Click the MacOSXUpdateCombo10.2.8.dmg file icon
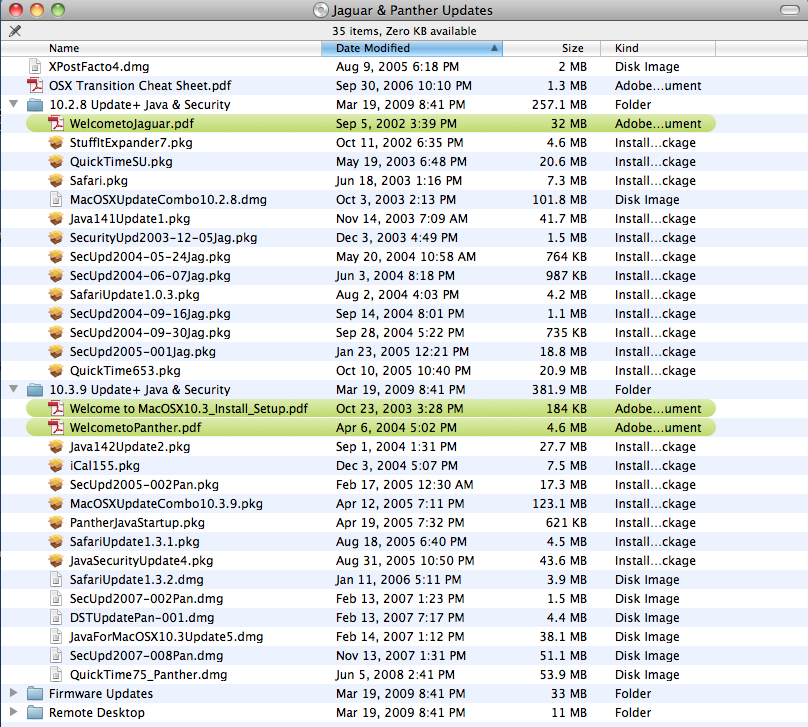Screen dimensions: 808x727 [x=56, y=199]
